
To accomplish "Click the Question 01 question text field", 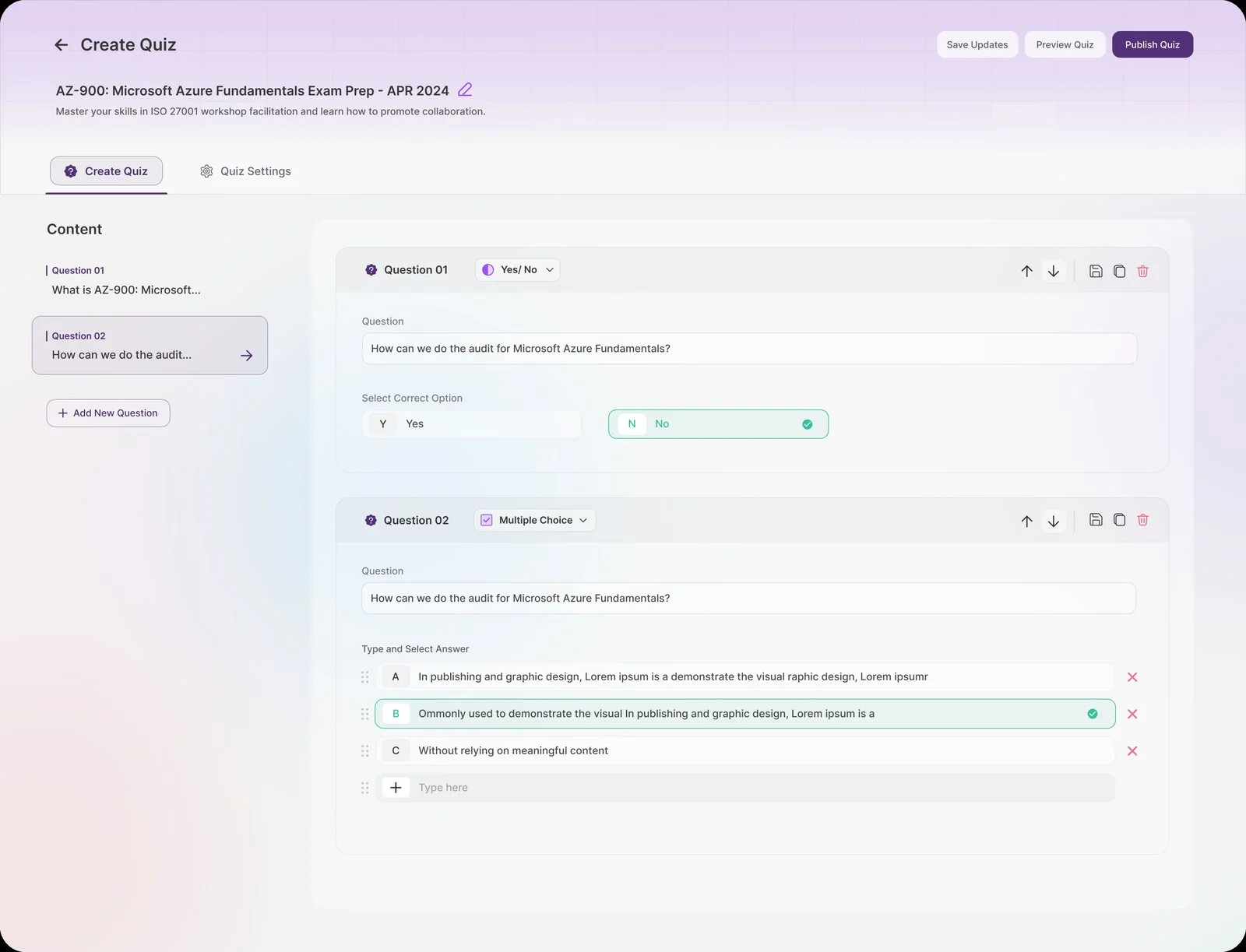I will 749,349.
